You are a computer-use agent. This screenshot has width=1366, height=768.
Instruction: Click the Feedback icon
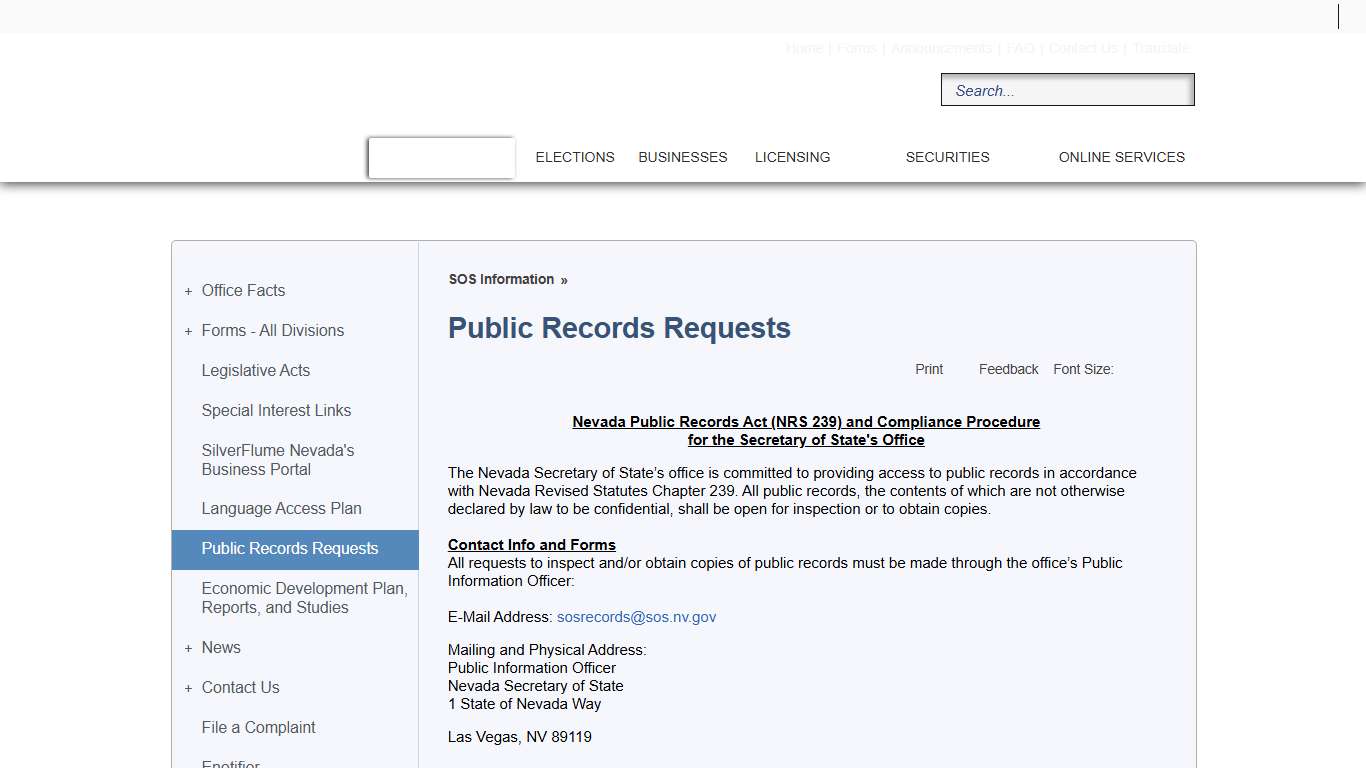[1007, 369]
